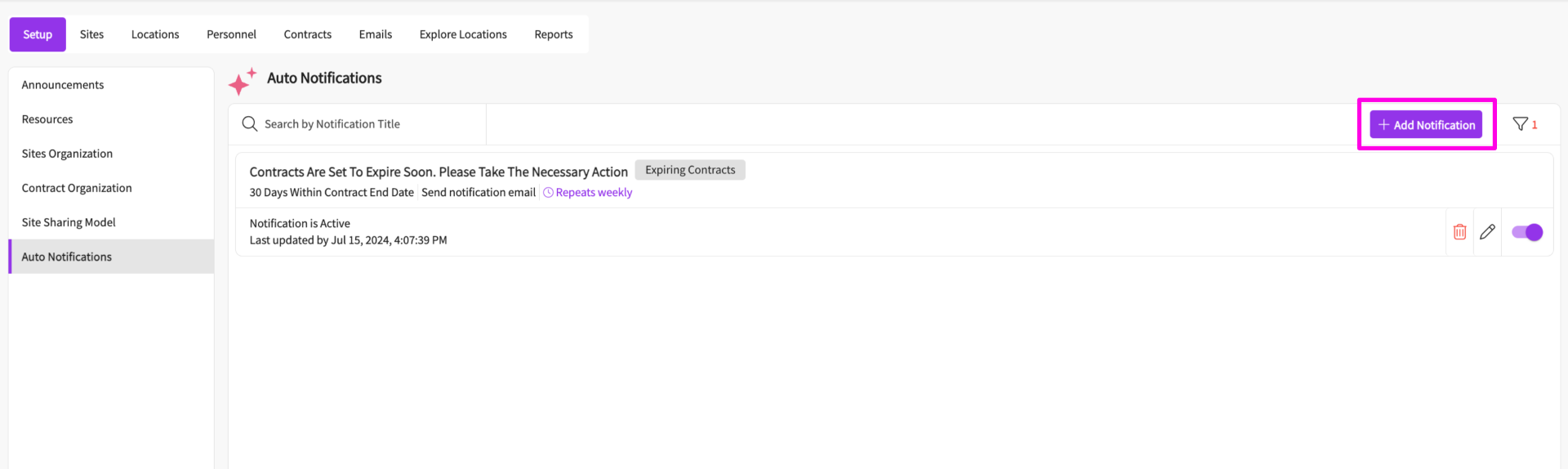Viewport: 1568px width, 469px height.
Task: Click the search magnifier icon
Action: click(250, 124)
